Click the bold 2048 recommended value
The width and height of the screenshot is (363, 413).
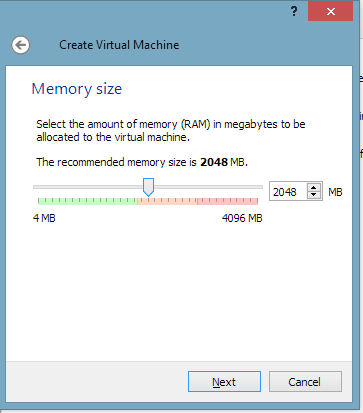[x=214, y=162]
